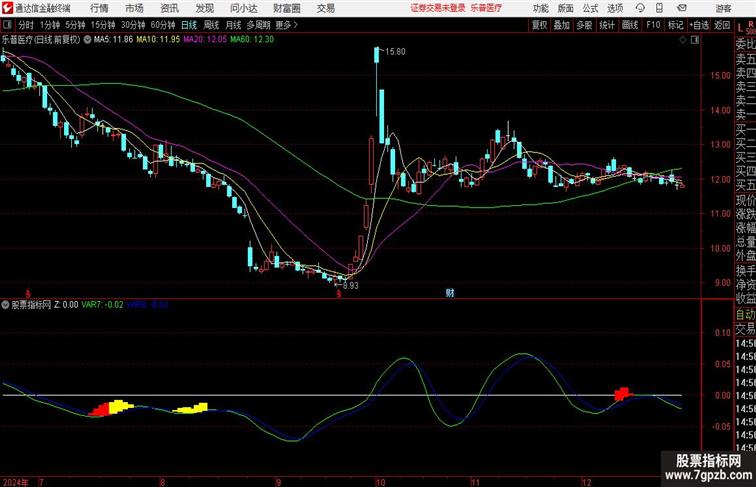Select the 月线 monthly tab
756x487 pixels.
233,25
